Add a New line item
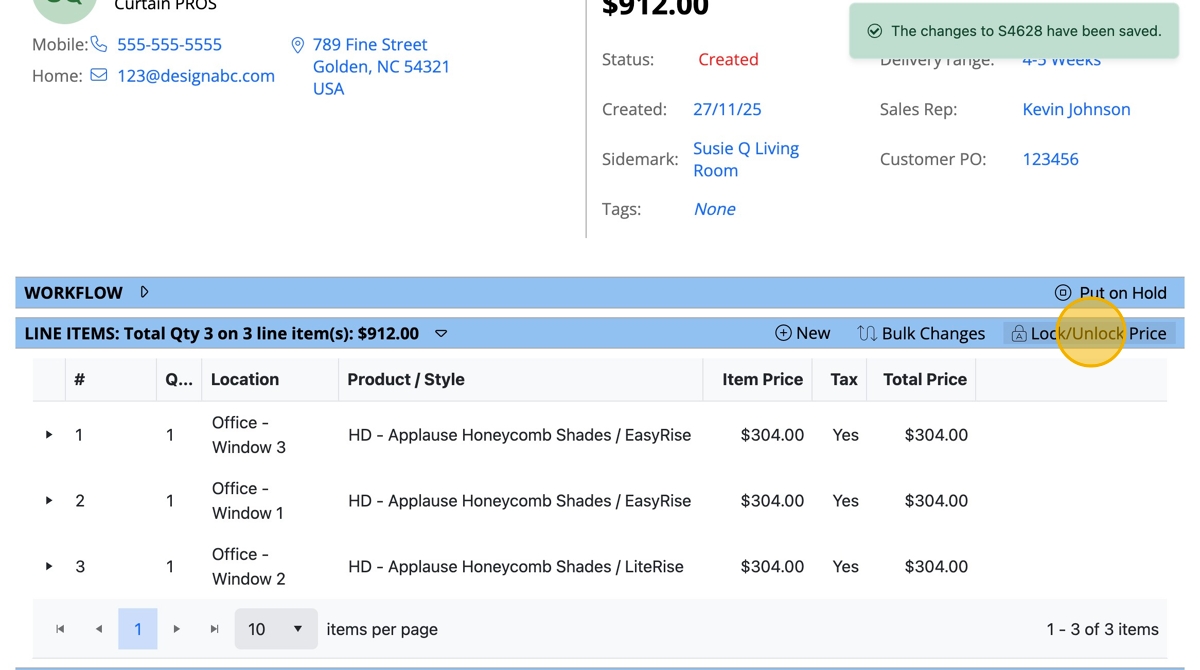Image resolution: width=1200 pixels, height=670 pixels. coord(803,333)
